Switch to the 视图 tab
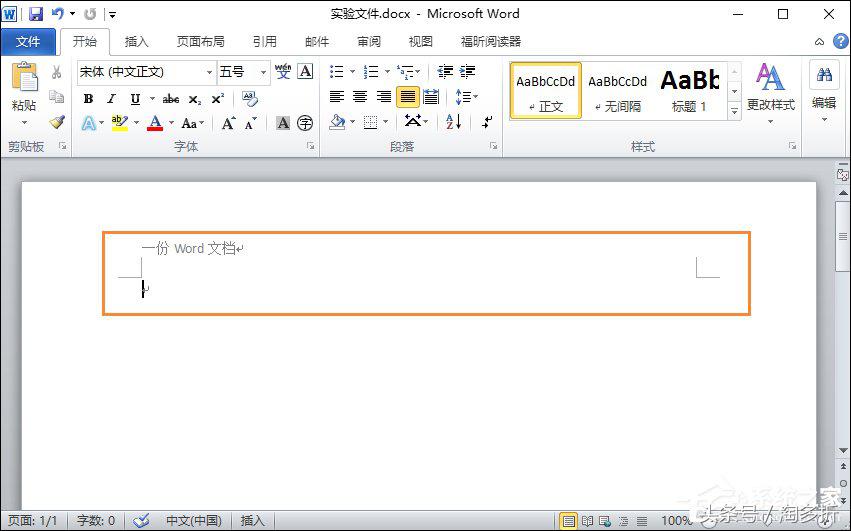 pyautogui.click(x=421, y=42)
